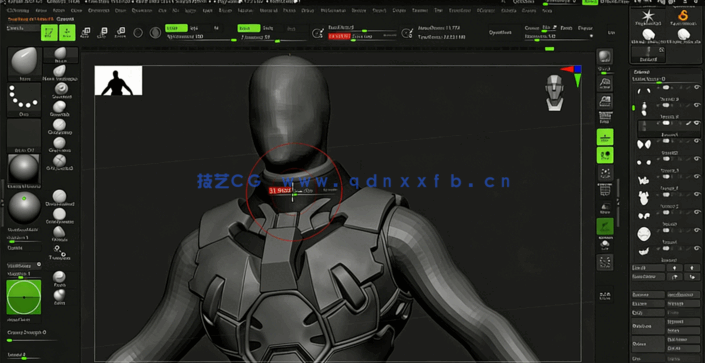Click the gray sphere with a green dot
This screenshot has width=705, height=363.
click(24, 208)
